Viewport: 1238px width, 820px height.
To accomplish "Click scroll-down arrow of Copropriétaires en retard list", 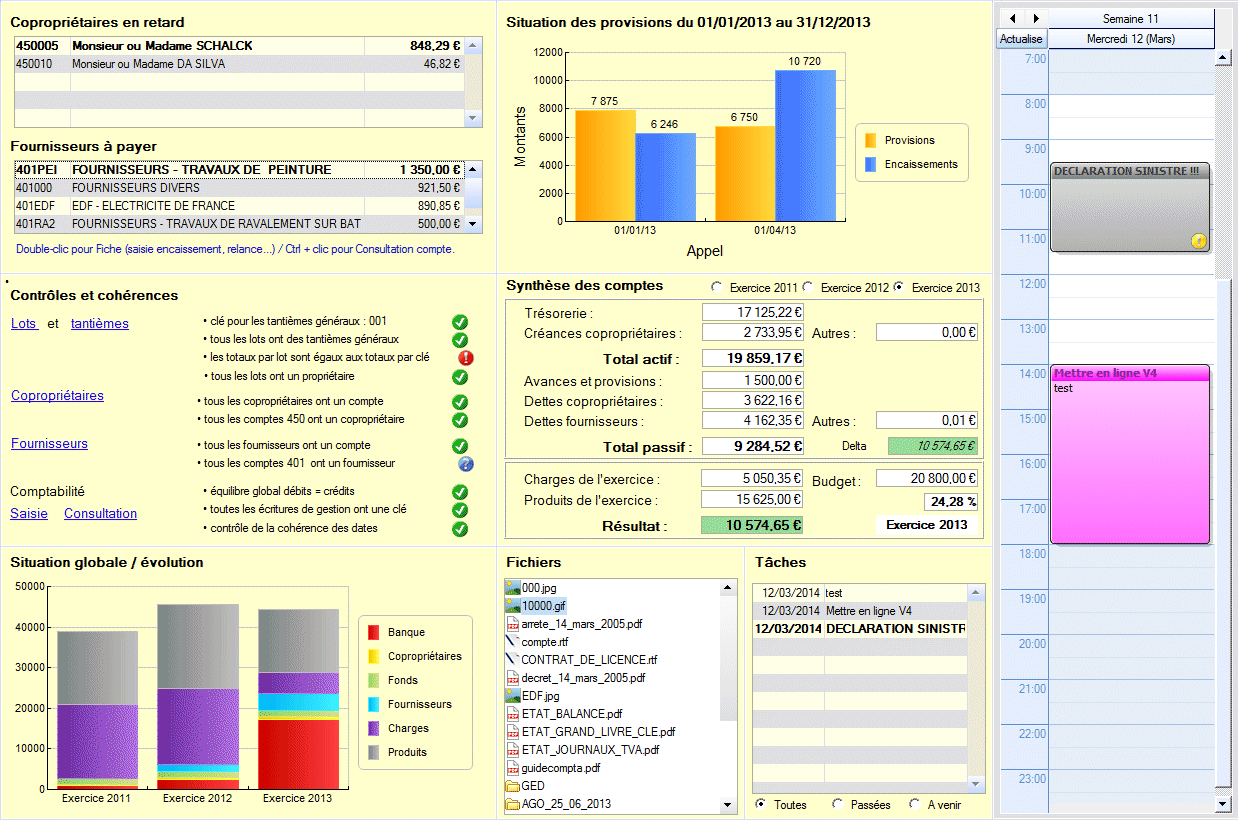I will tap(474, 118).
